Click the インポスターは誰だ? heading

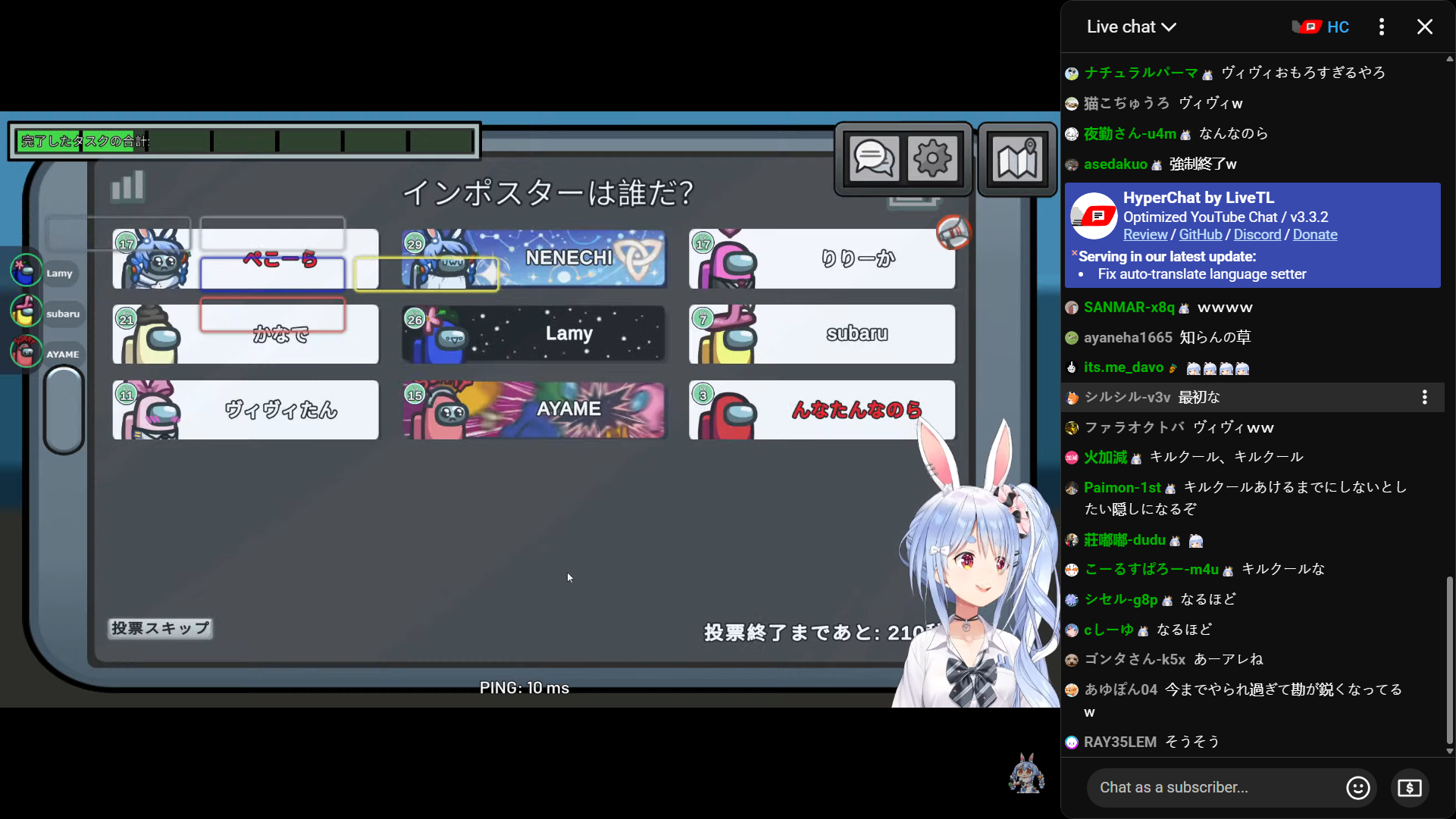(547, 192)
